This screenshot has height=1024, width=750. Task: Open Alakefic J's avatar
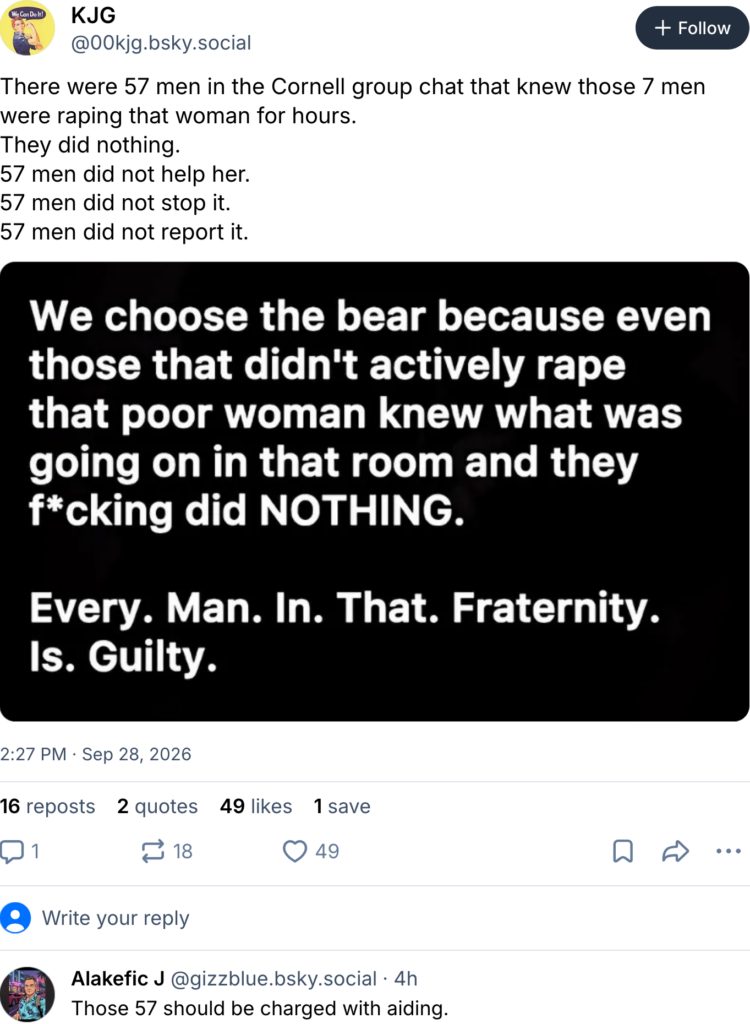click(x=27, y=994)
